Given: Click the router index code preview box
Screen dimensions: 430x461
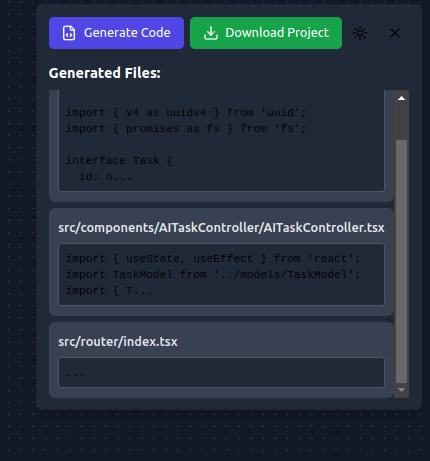Looking at the screenshot, I should coord(221,373).
